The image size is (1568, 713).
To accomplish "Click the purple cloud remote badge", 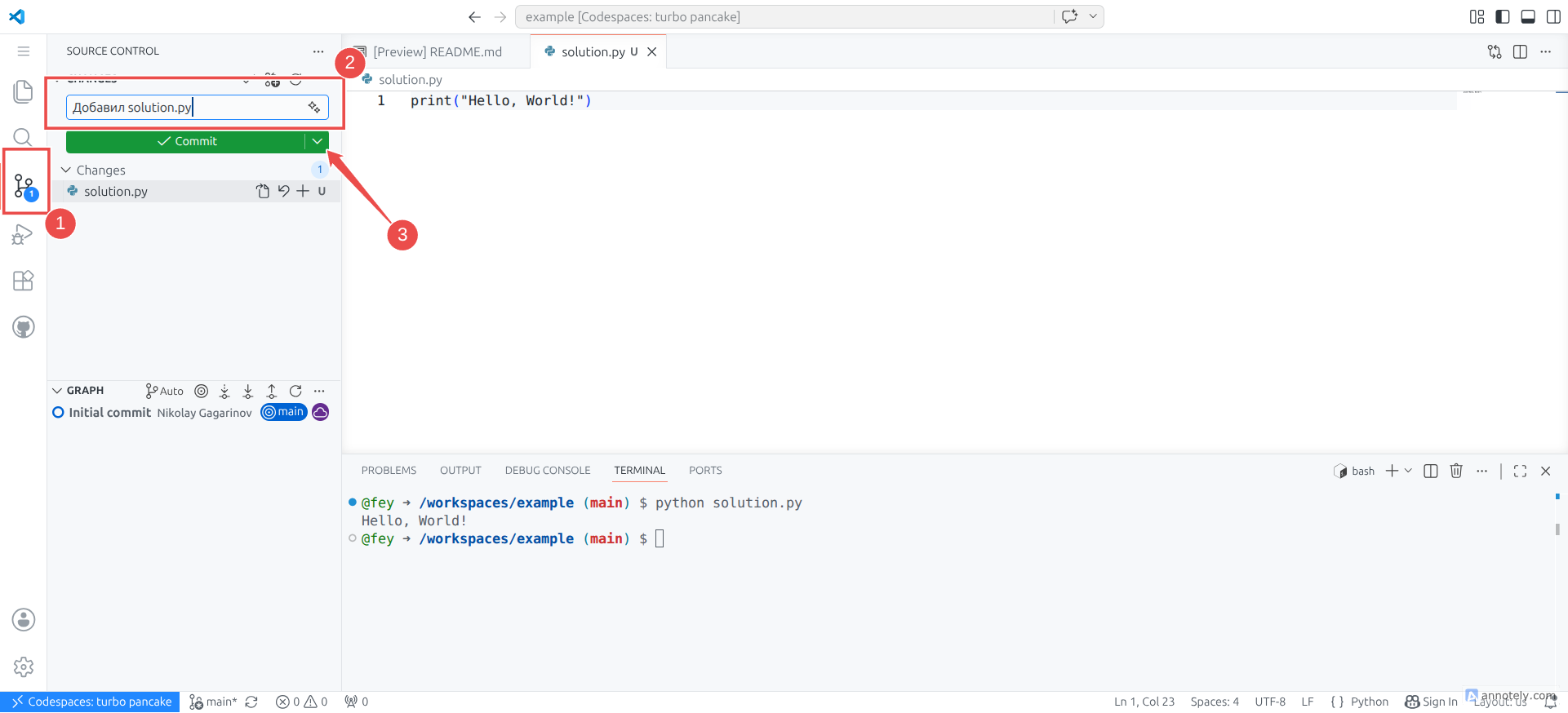I will coord(321,412).
